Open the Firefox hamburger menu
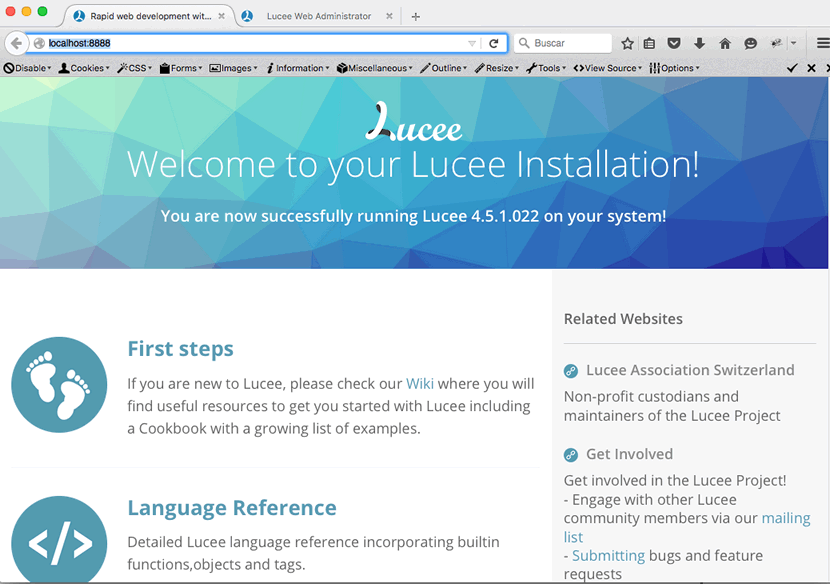This screenshot has height=584, width=830. click(x=823, y=43)
